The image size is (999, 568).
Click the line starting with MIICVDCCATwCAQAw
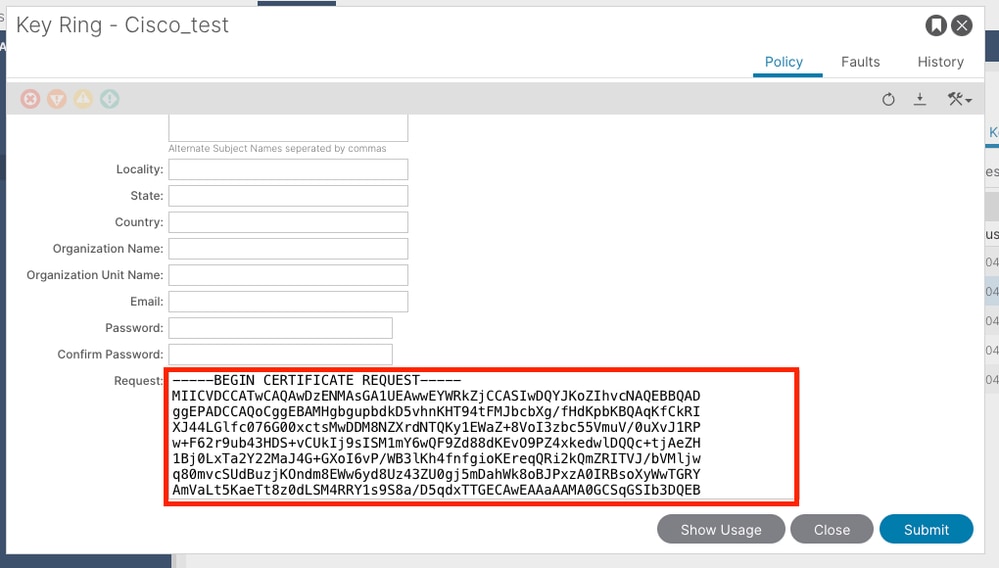(x=436, y=396)
